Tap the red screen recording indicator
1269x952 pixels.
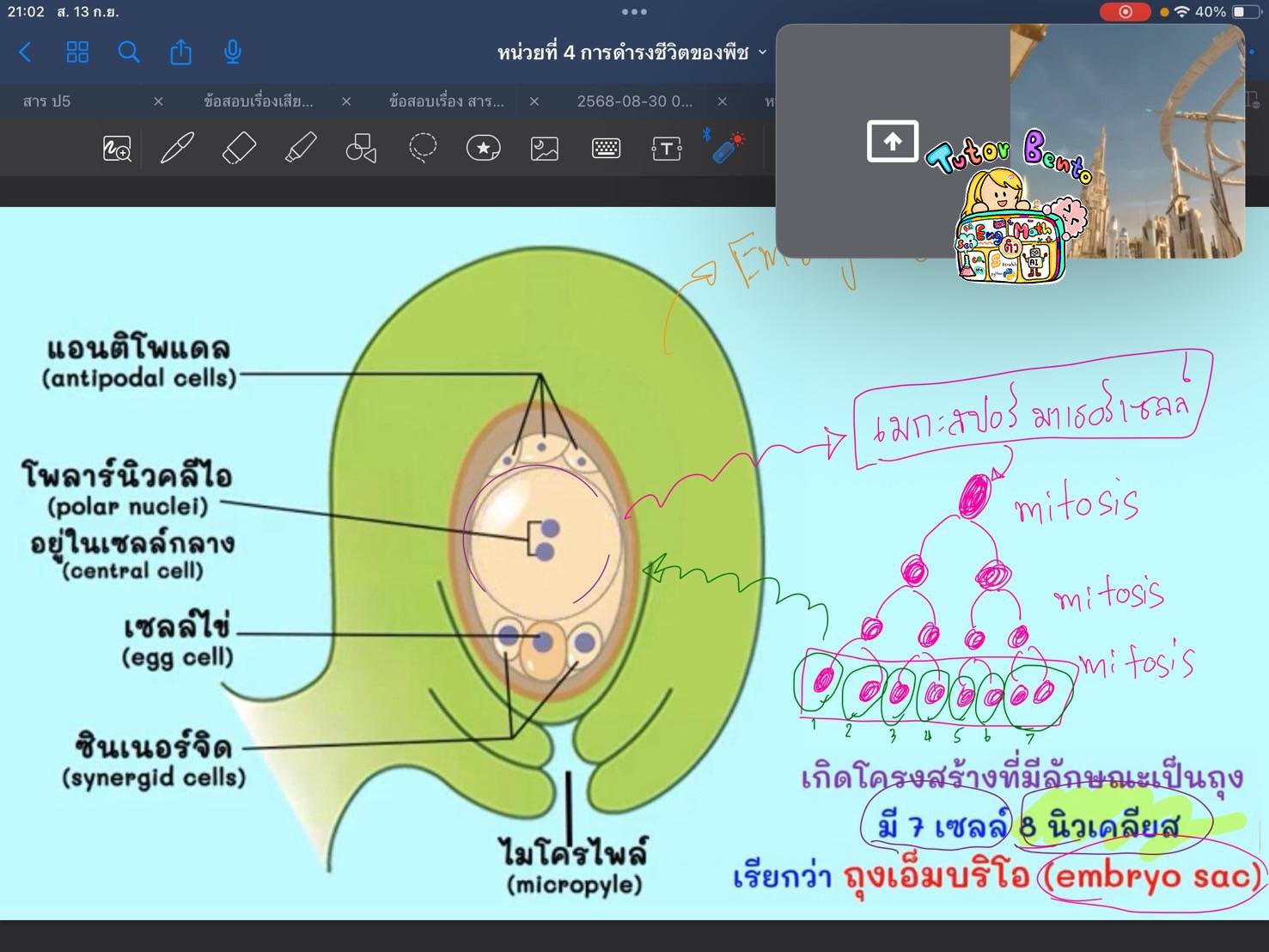[1125, 12]
